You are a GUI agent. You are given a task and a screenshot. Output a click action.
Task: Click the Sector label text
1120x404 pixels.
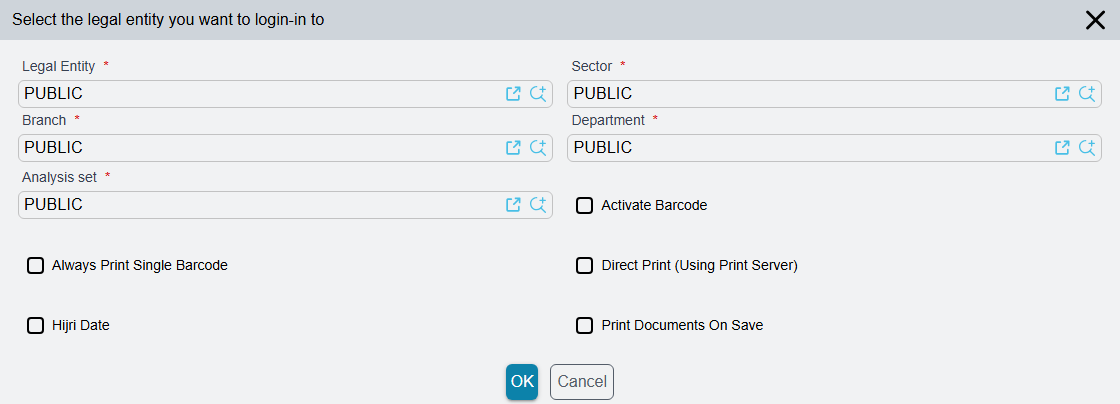(592, 66)
